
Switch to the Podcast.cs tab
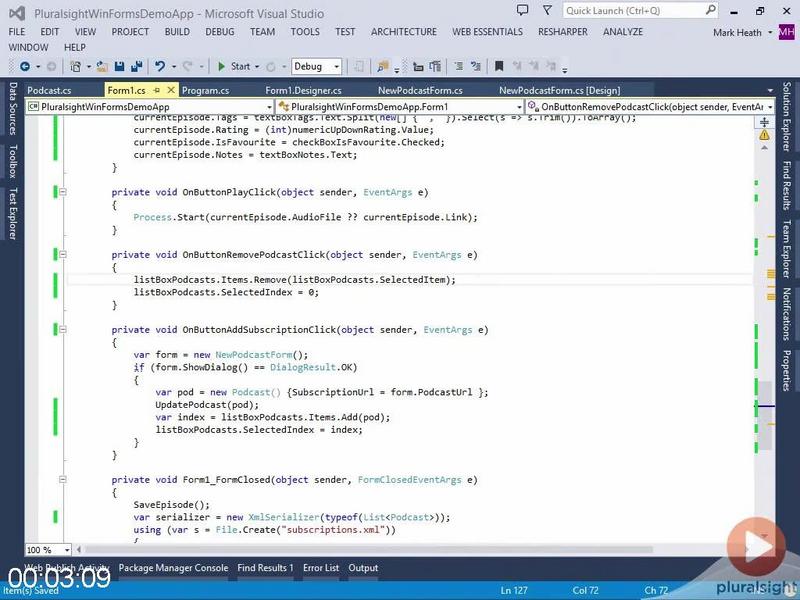click(x=49, y=90)
